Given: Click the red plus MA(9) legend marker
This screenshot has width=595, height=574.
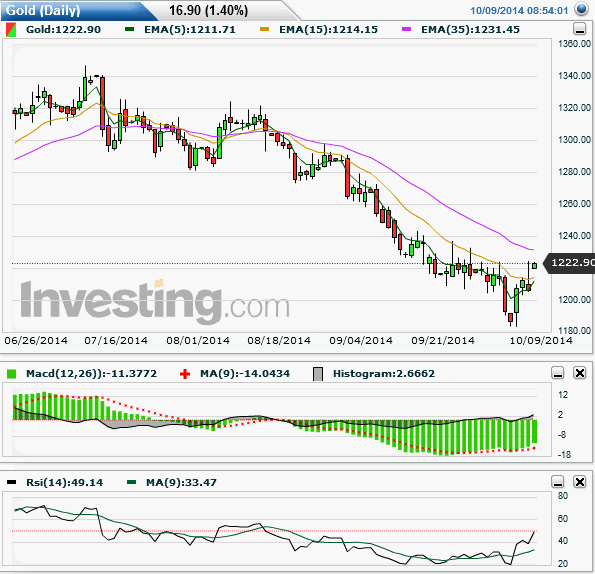Looking at the screenshot, I should (185, 374).
